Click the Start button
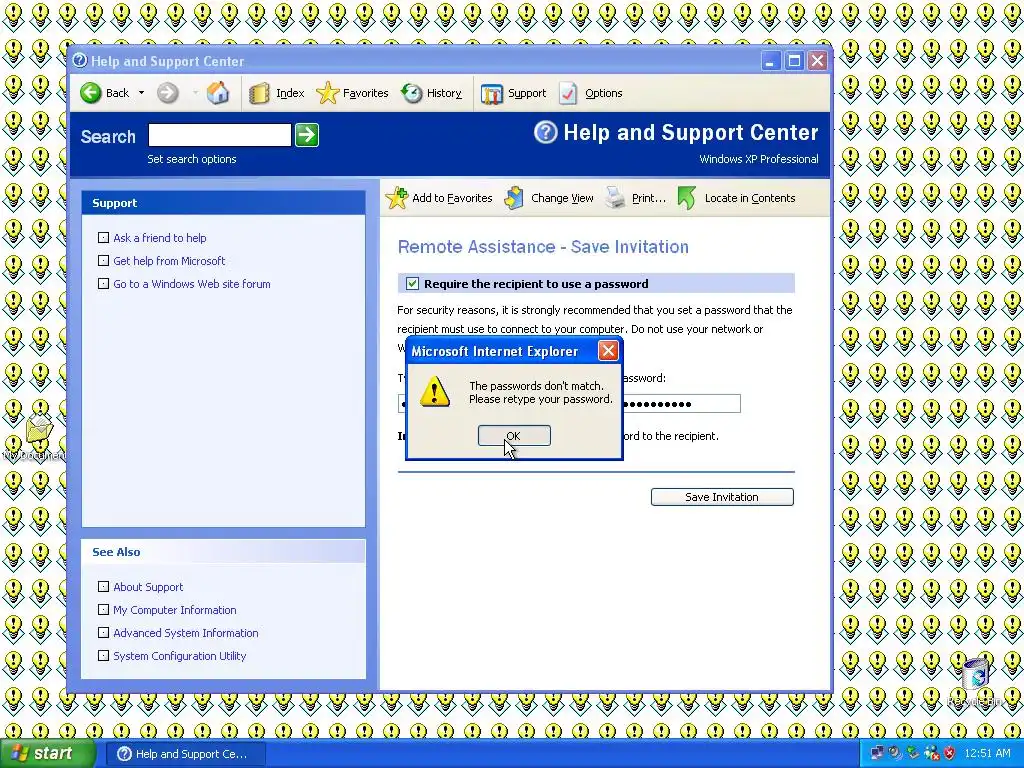The image size is (1024, 768). (47, 754)
